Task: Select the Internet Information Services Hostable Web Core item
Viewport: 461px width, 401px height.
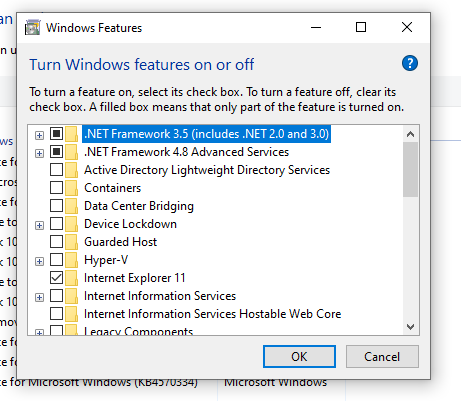Action: [212, 314]
